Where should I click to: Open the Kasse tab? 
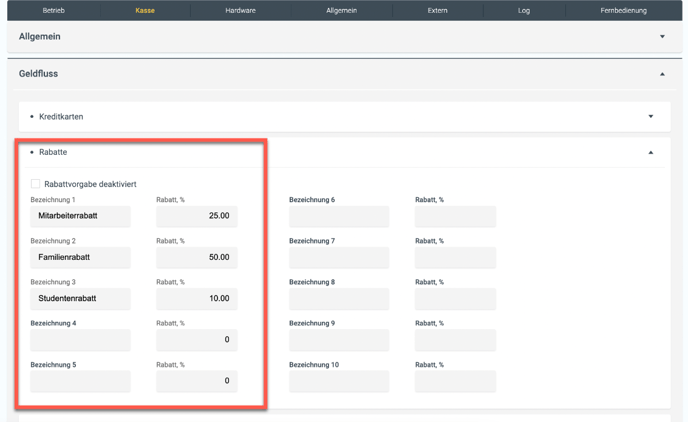click(145, 10)
